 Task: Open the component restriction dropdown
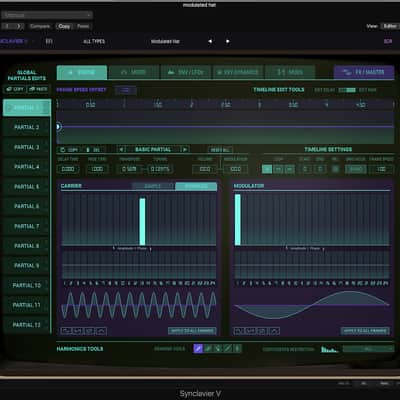[368, 349]
